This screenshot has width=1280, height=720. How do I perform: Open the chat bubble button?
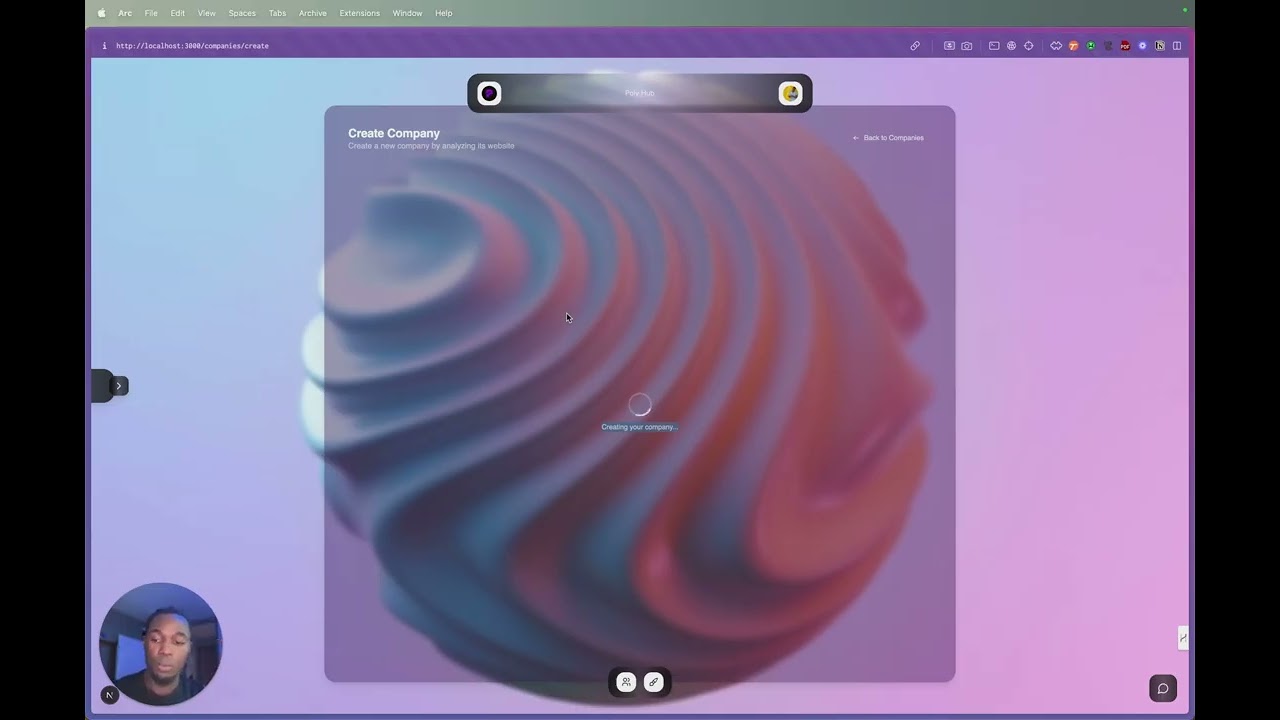pos(1163,688)
